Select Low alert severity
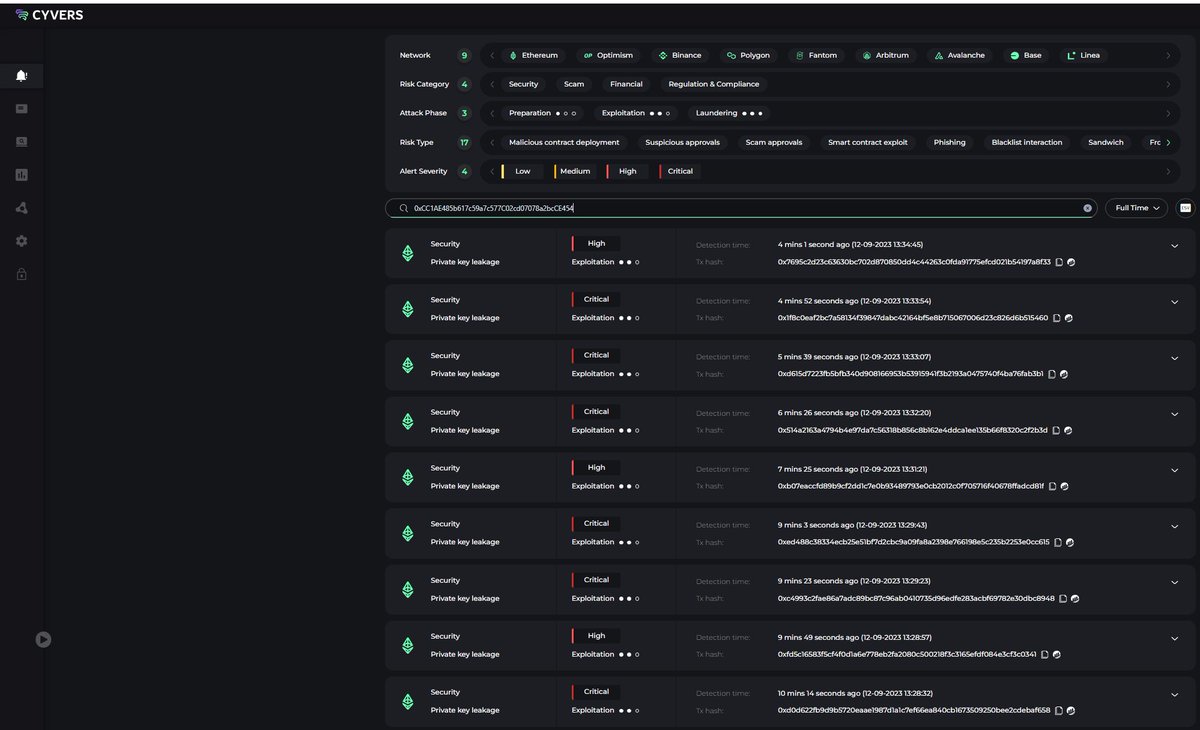This screenshot has height=730, width=1200. pos(522,171)
